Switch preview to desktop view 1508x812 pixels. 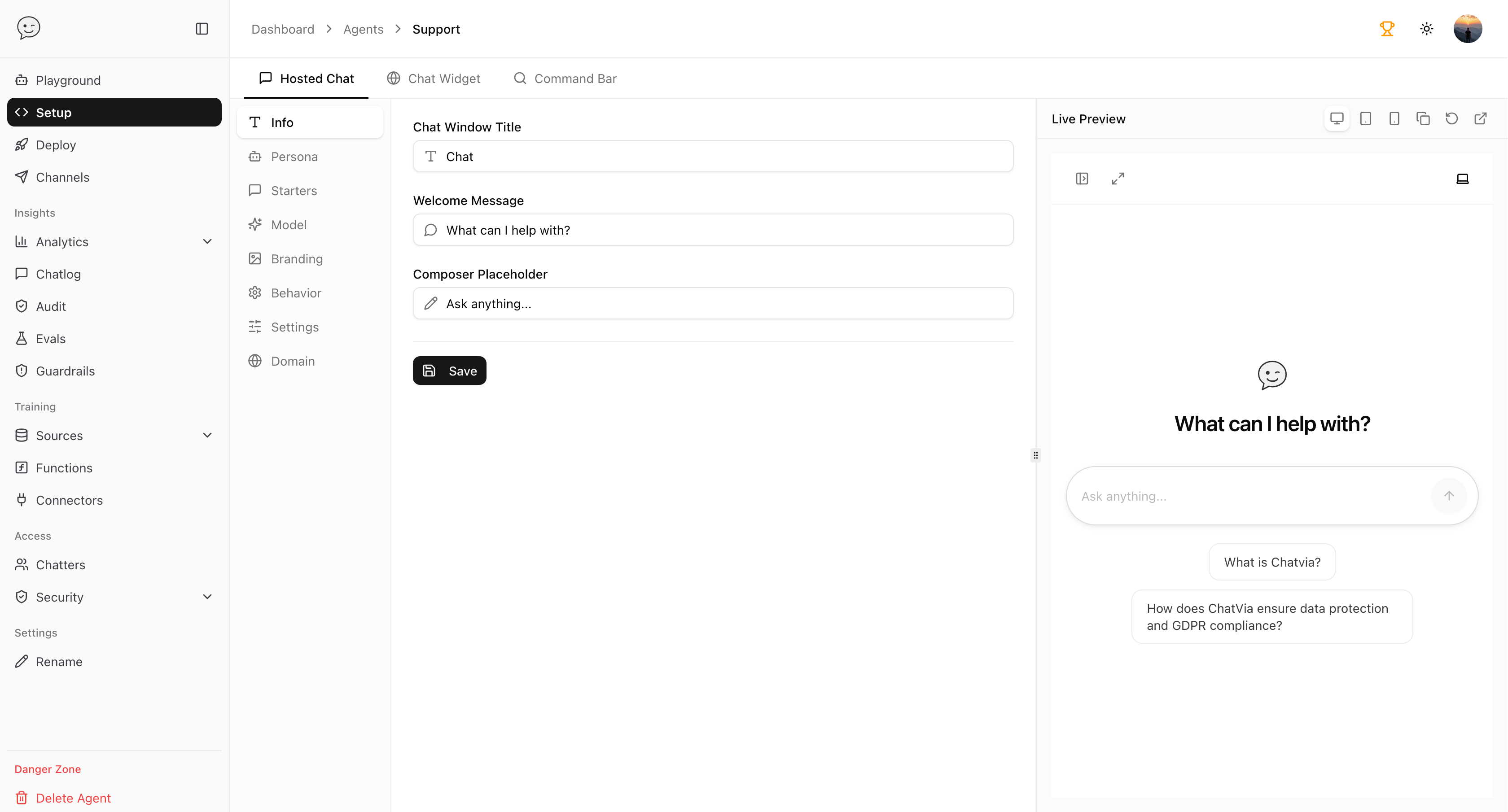1337,119
